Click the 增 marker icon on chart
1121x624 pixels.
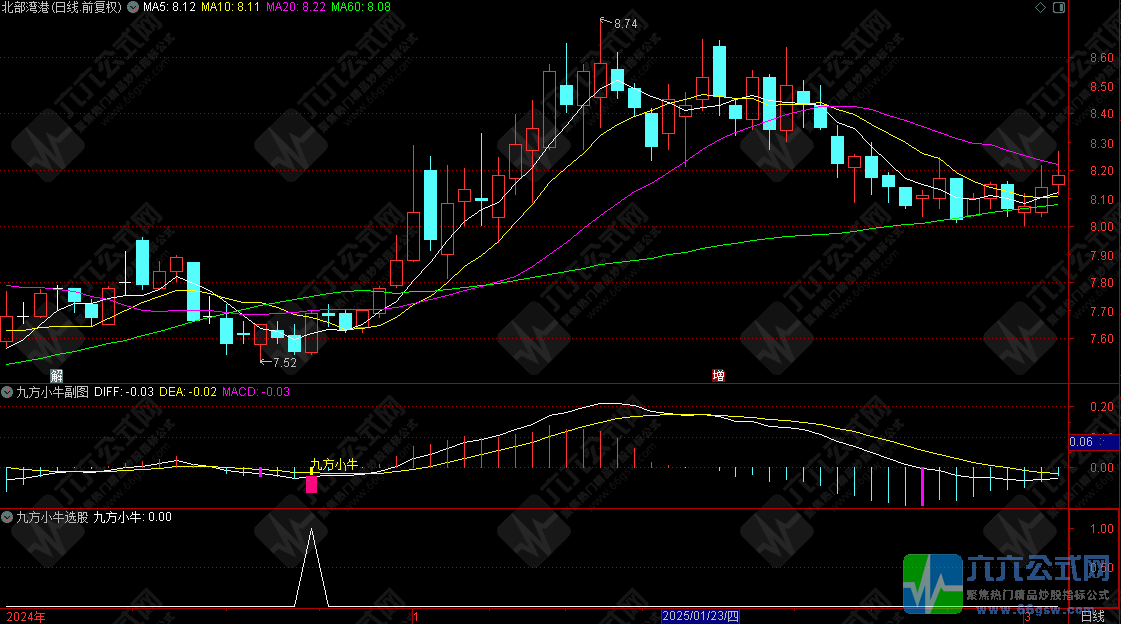pos(718,375)
